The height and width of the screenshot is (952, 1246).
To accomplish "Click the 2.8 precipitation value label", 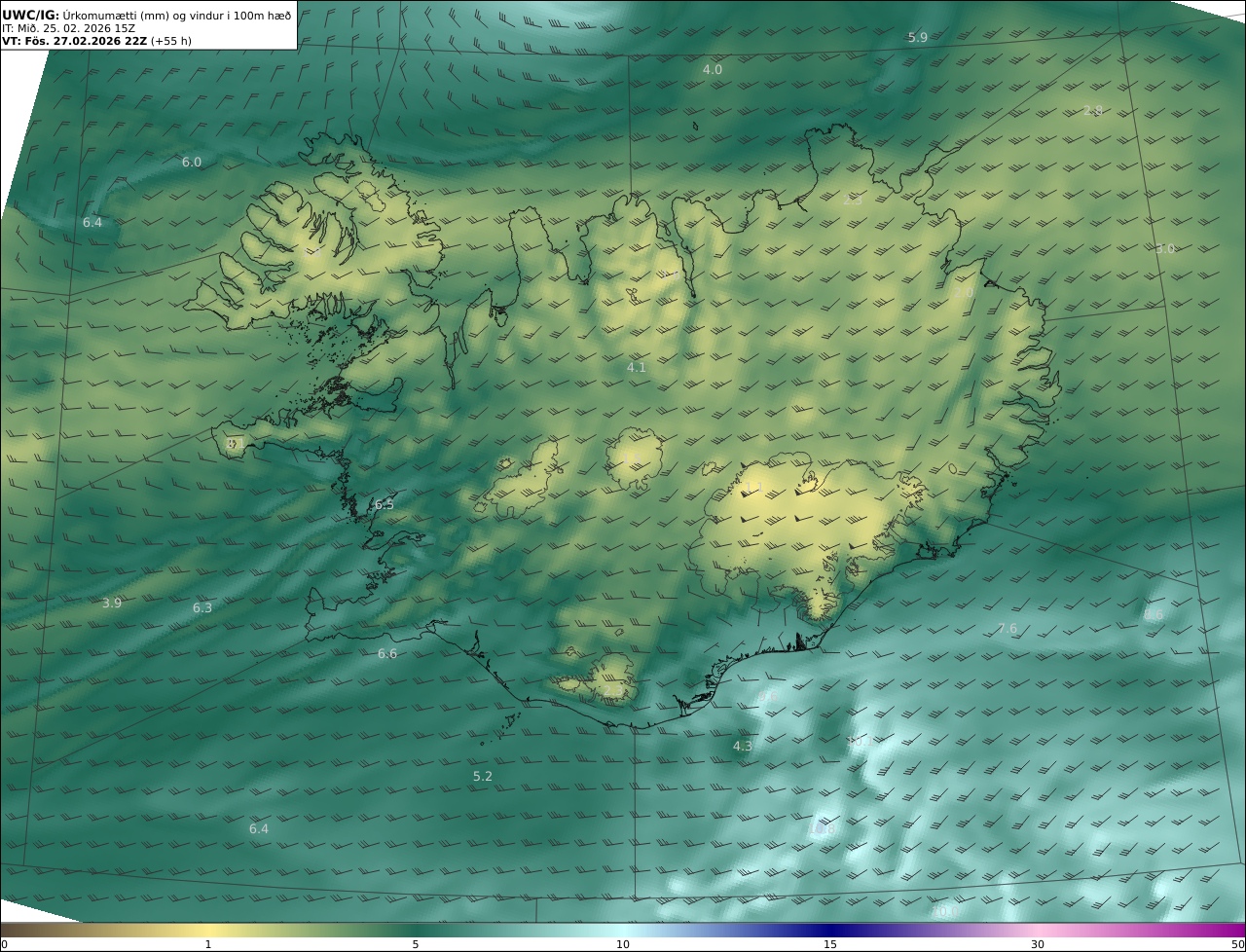I will point(1093,111).
